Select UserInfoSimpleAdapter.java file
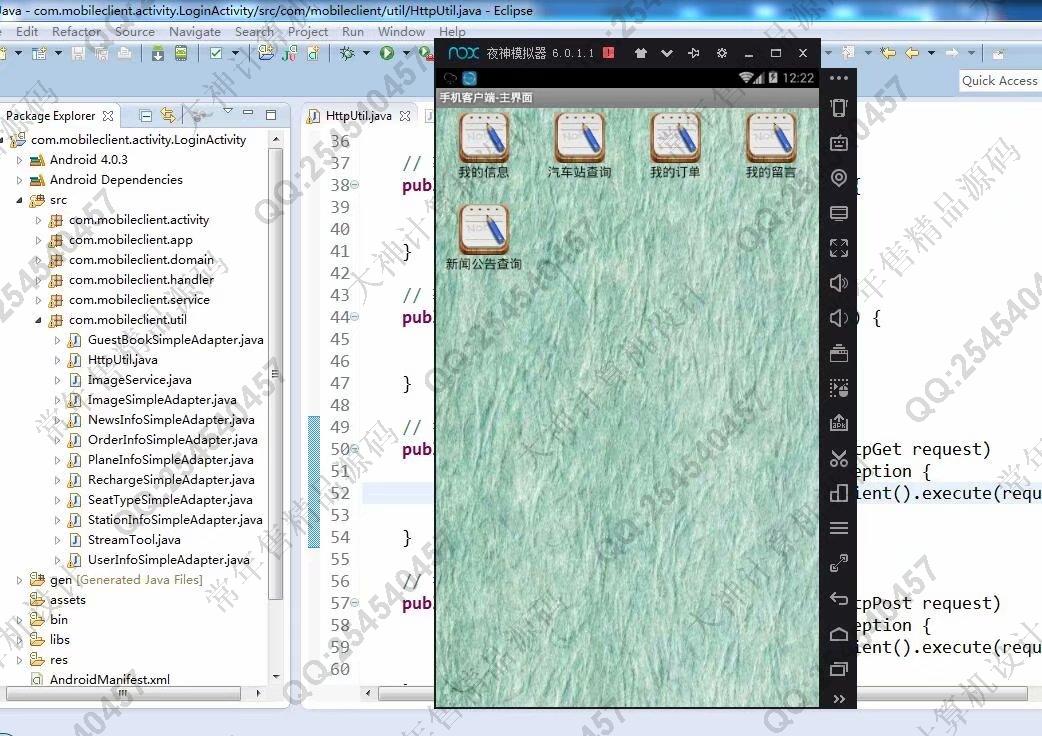The height and width of the screenshot is (736, 1042). point(169,560)
